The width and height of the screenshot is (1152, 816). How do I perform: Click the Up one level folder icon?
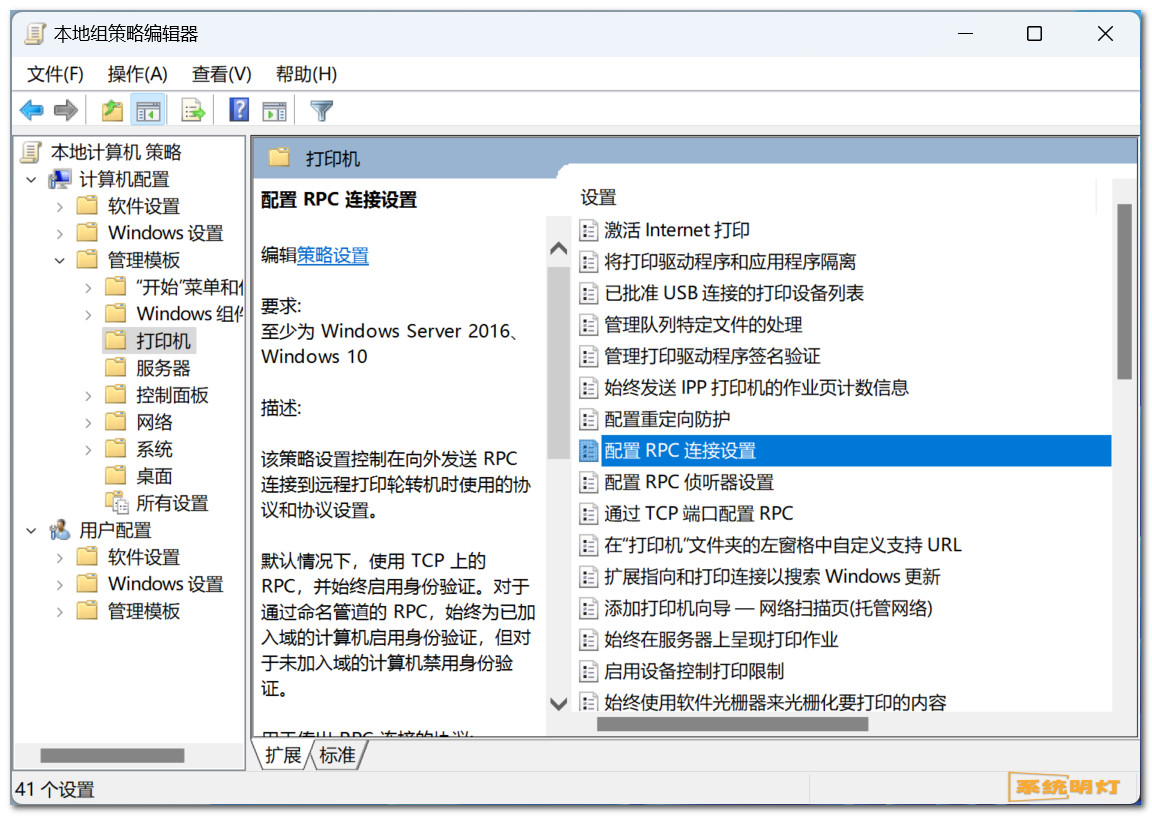click(x=112, y=111)
